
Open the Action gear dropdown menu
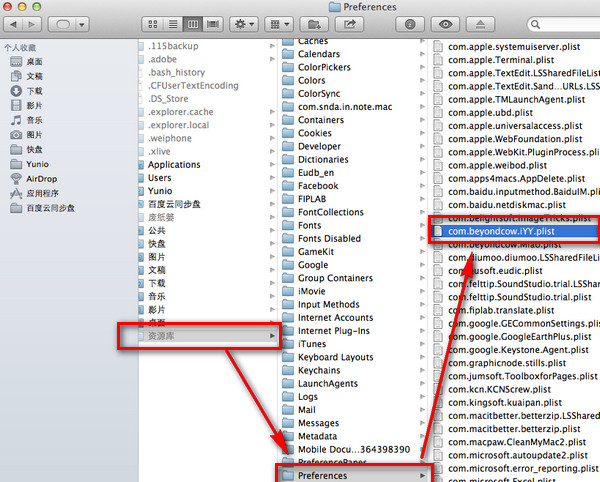pyautogui.click(x=242, y=23)
